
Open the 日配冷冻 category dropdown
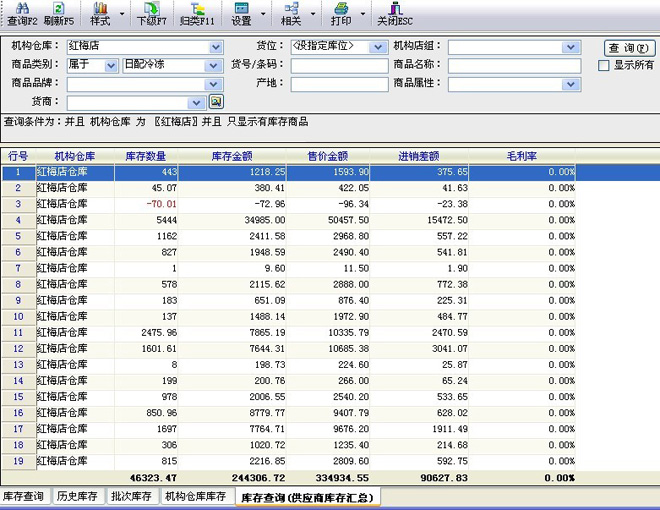tap(213, 66)
